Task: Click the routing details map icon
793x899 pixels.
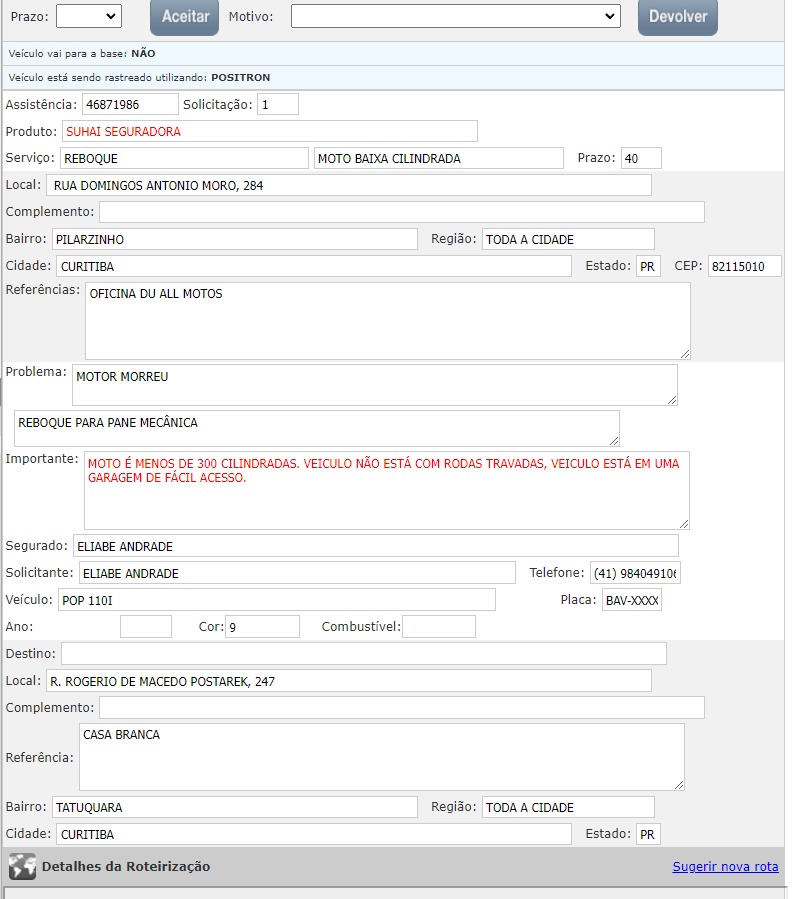Action: point(22,866)
